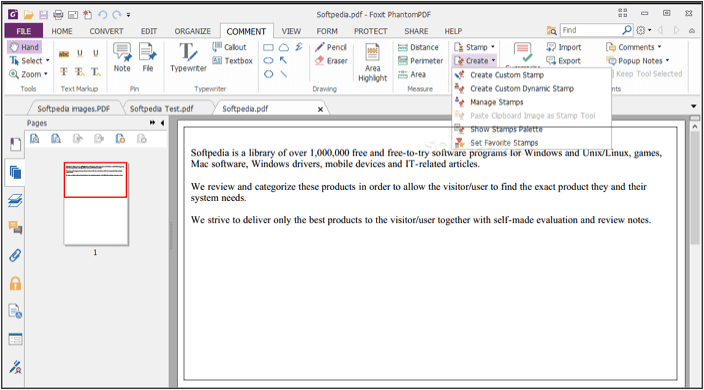The height and width of the screenshot is (390, 704).
Task: Select the Area measure tool
Action: click(x=412, y=74)
